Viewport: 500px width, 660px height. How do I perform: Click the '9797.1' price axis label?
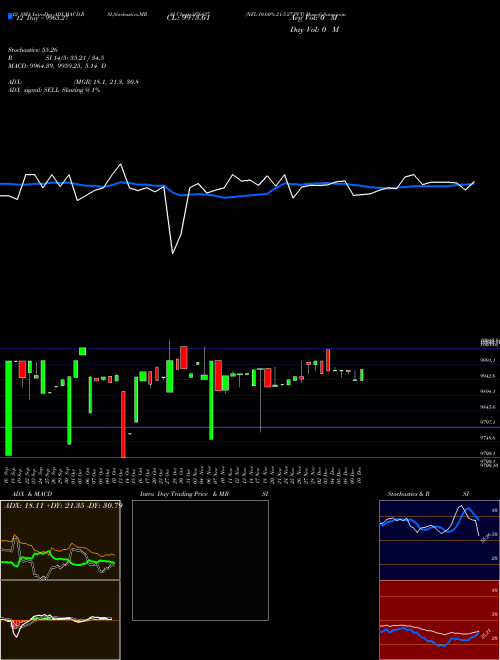coord(489,422)
